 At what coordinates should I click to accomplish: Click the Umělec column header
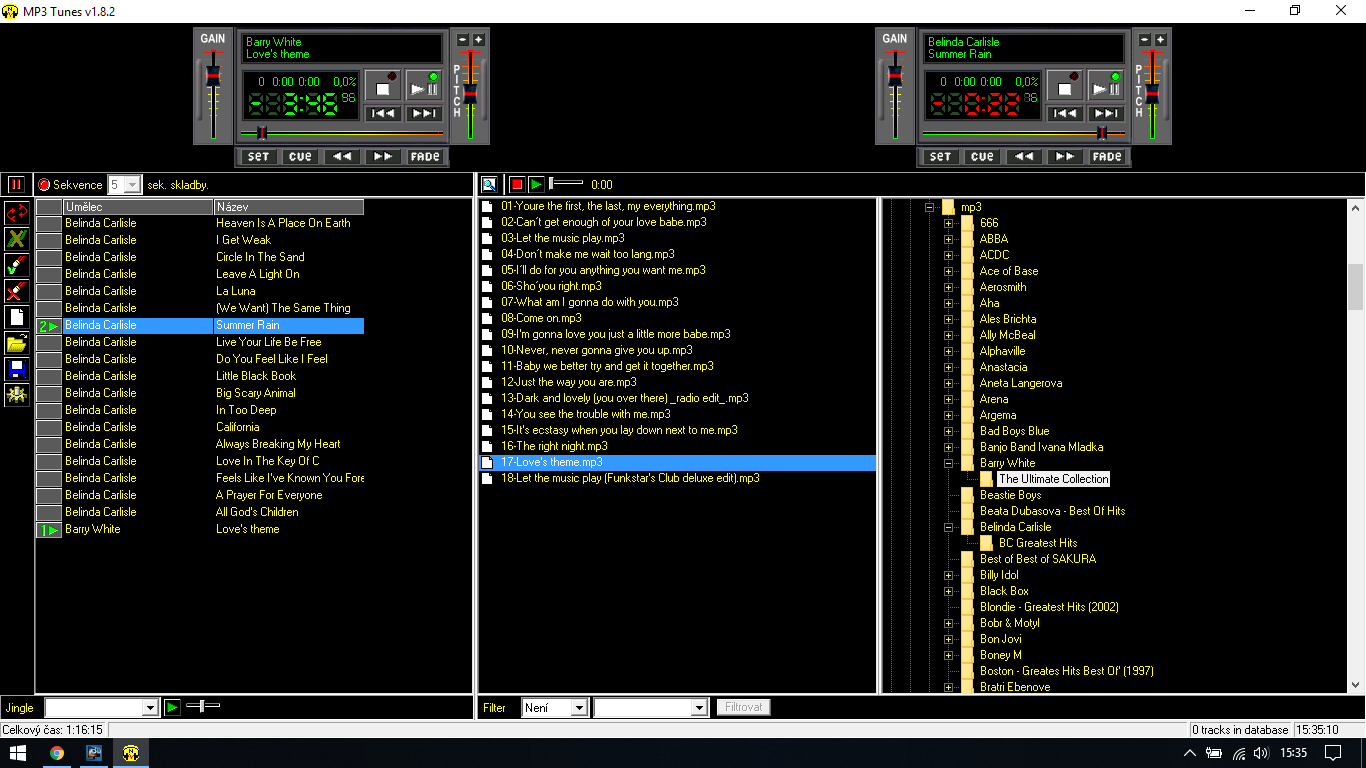pos(138,207)
